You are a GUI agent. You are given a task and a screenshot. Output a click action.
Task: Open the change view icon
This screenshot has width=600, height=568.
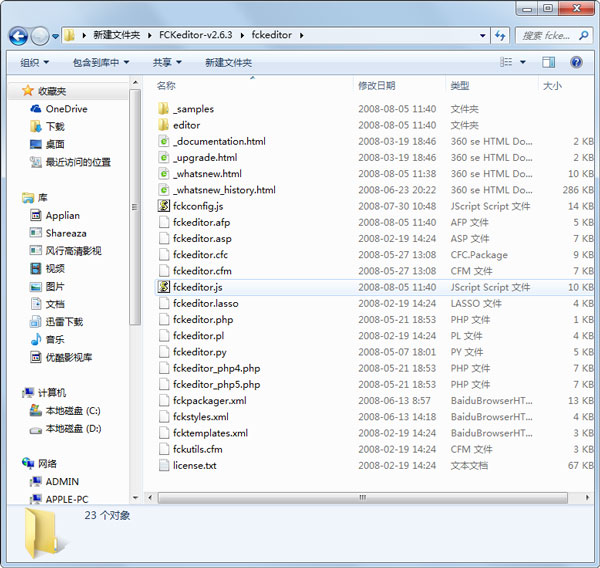(x=507, y=62)
